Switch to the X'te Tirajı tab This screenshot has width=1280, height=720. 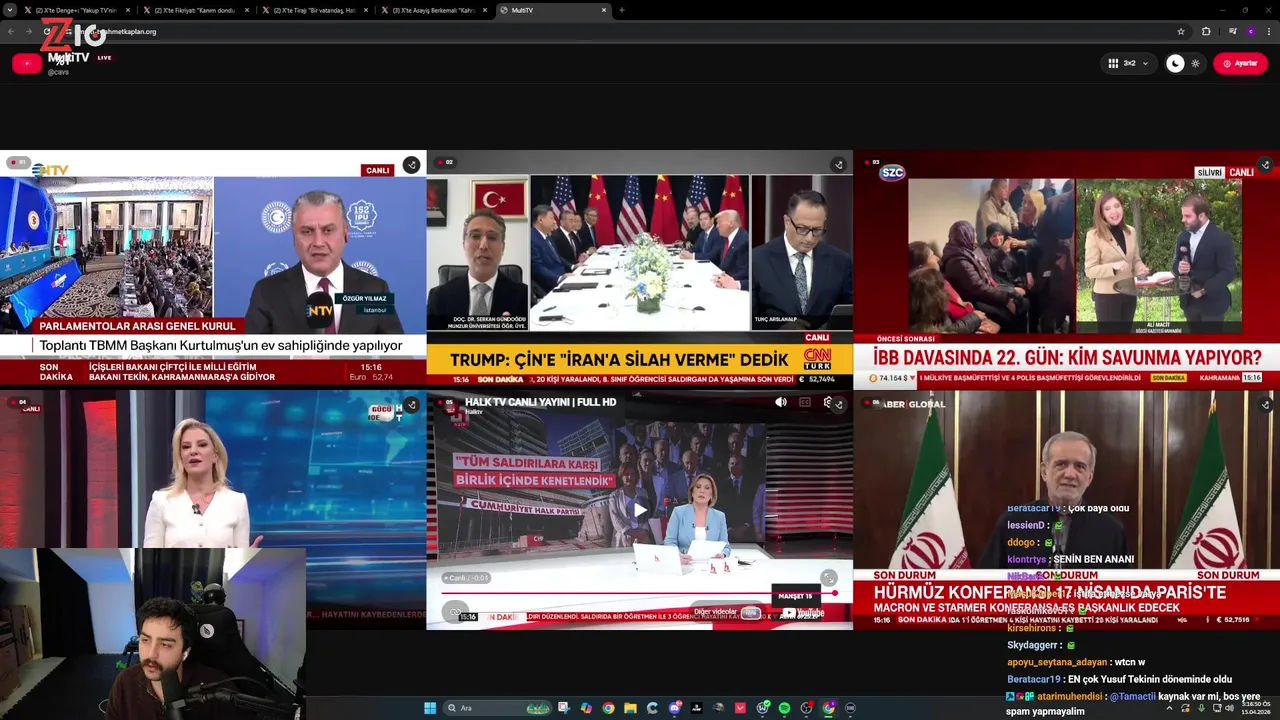(314, 10)
